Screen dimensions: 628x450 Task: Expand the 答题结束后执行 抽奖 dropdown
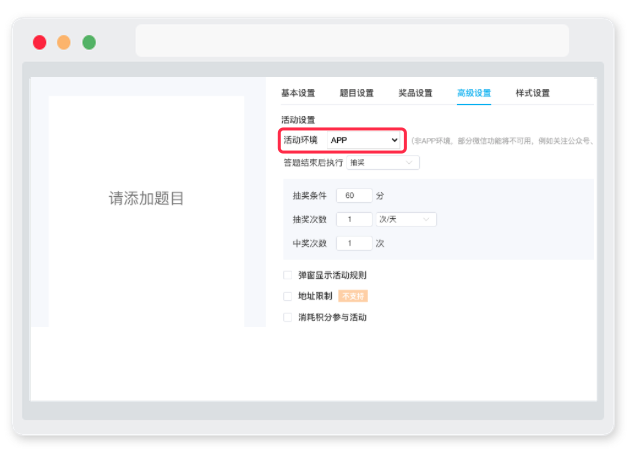[x=383, y=163]
